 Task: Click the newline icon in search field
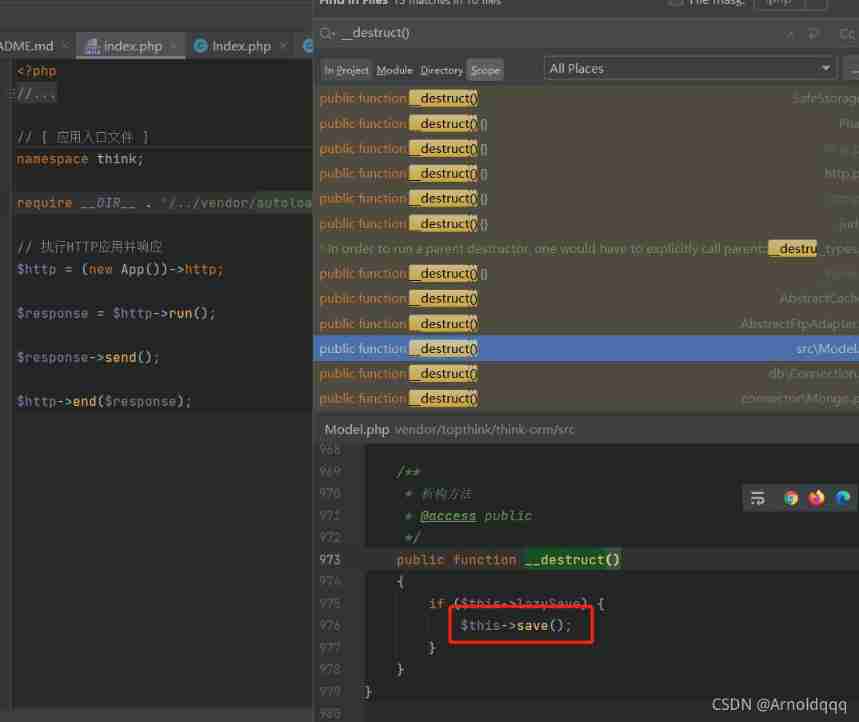(813, 34)
